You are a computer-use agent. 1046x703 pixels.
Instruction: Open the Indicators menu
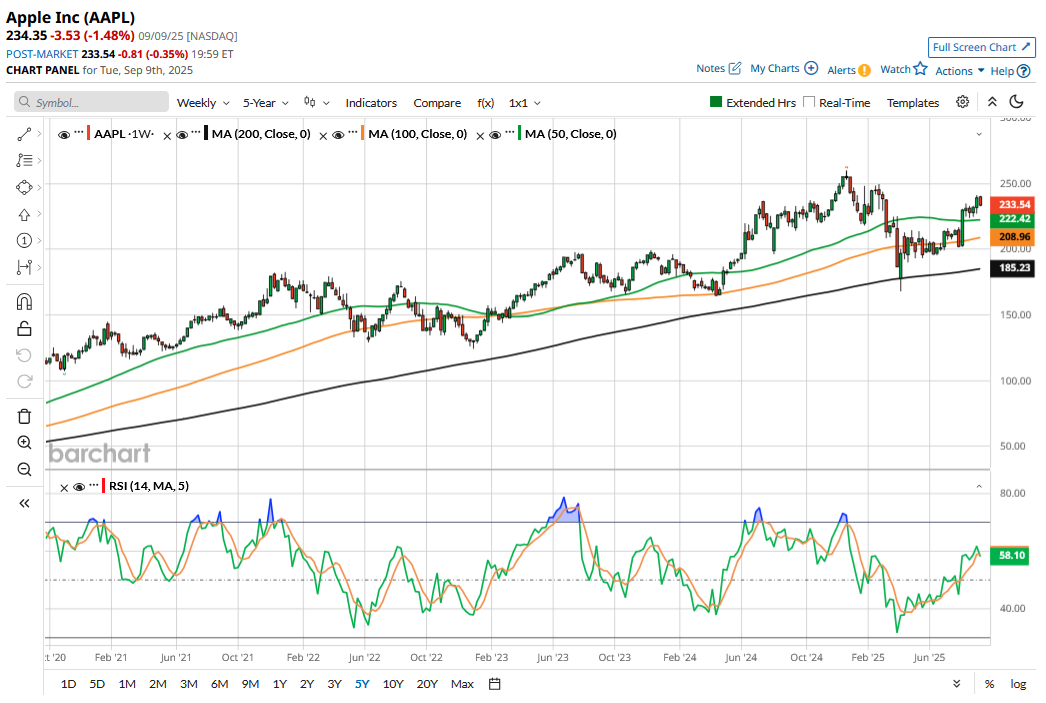click(371, 103)
